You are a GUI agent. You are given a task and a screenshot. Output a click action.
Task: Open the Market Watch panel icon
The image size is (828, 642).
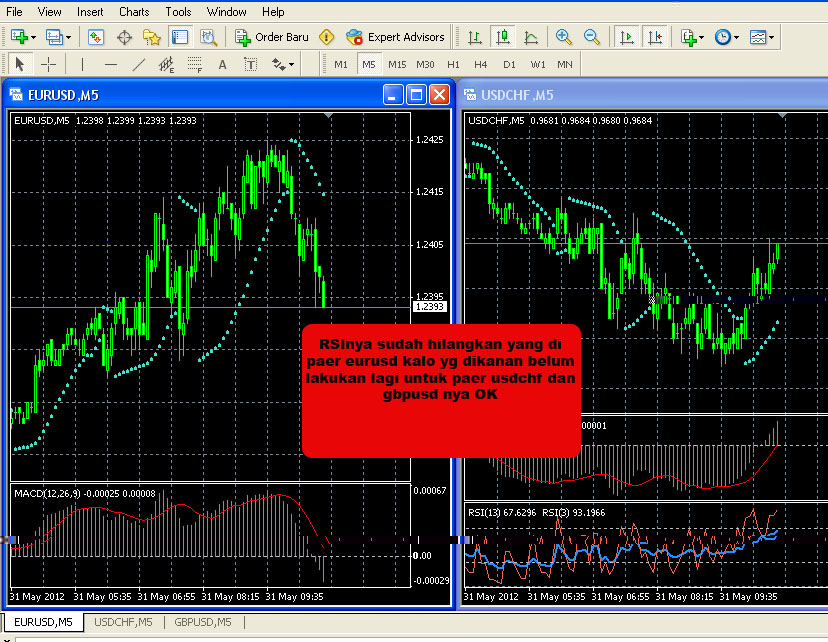pyautogui.click(x=96, y=37)
